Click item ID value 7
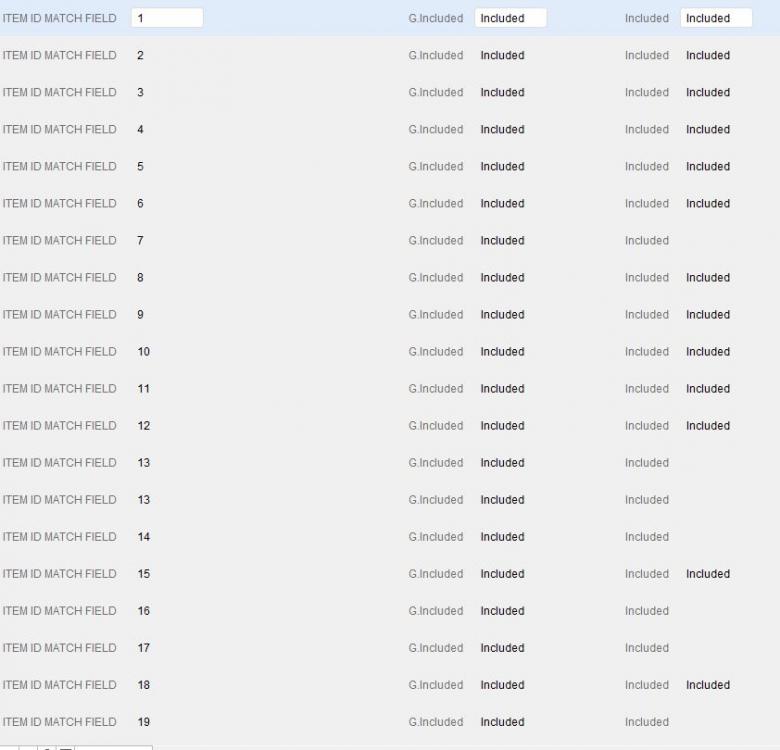 (x=140, y=241)
